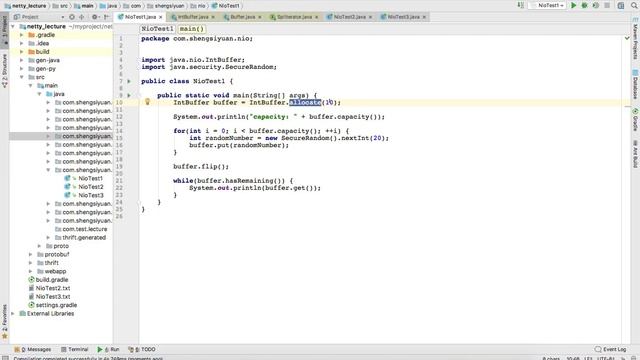Run main from gutter arrow at line 9

click(x=129, y=95)
